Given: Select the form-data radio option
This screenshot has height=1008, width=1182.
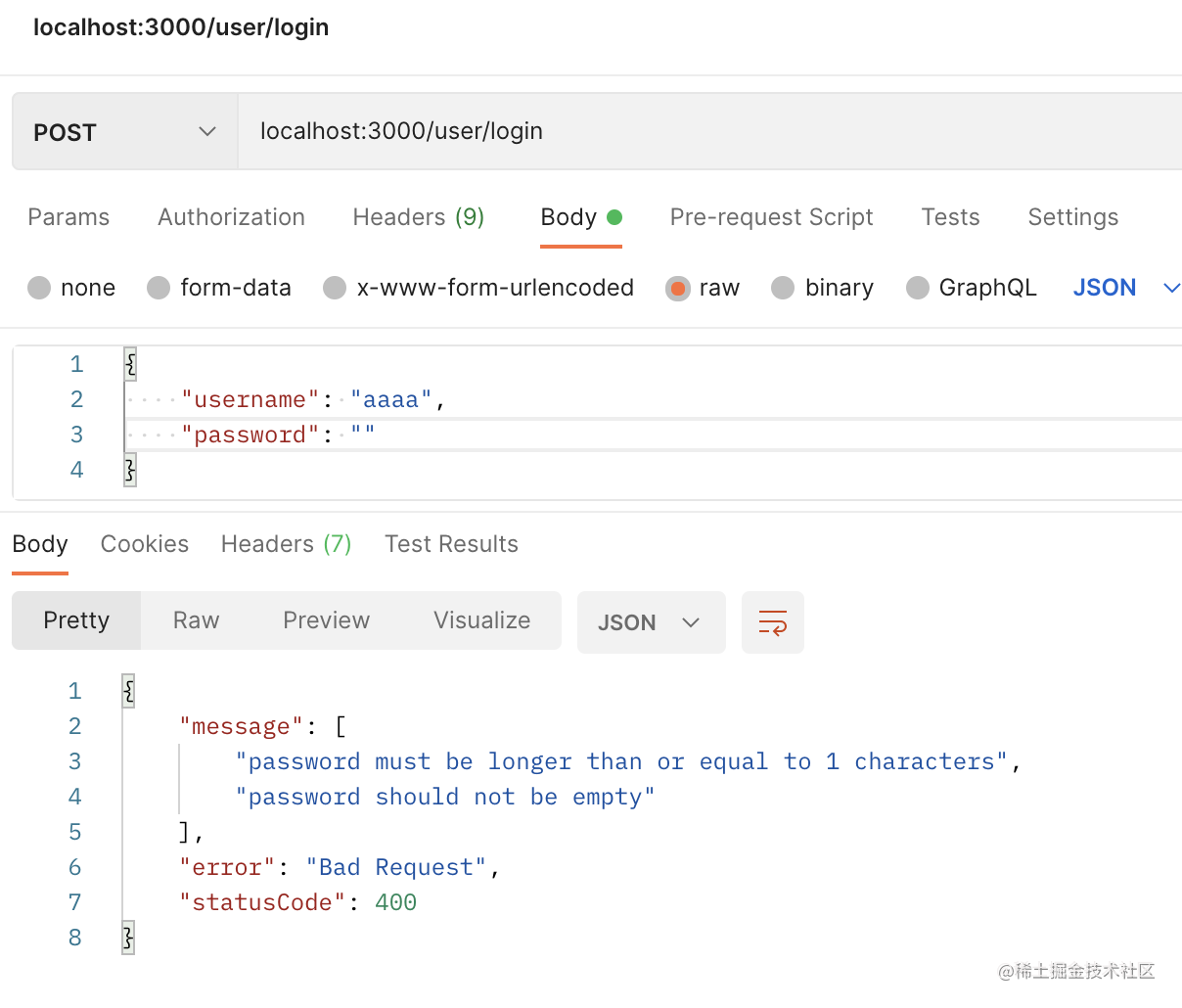Looking at the screenshot, I should coord(159,288).
